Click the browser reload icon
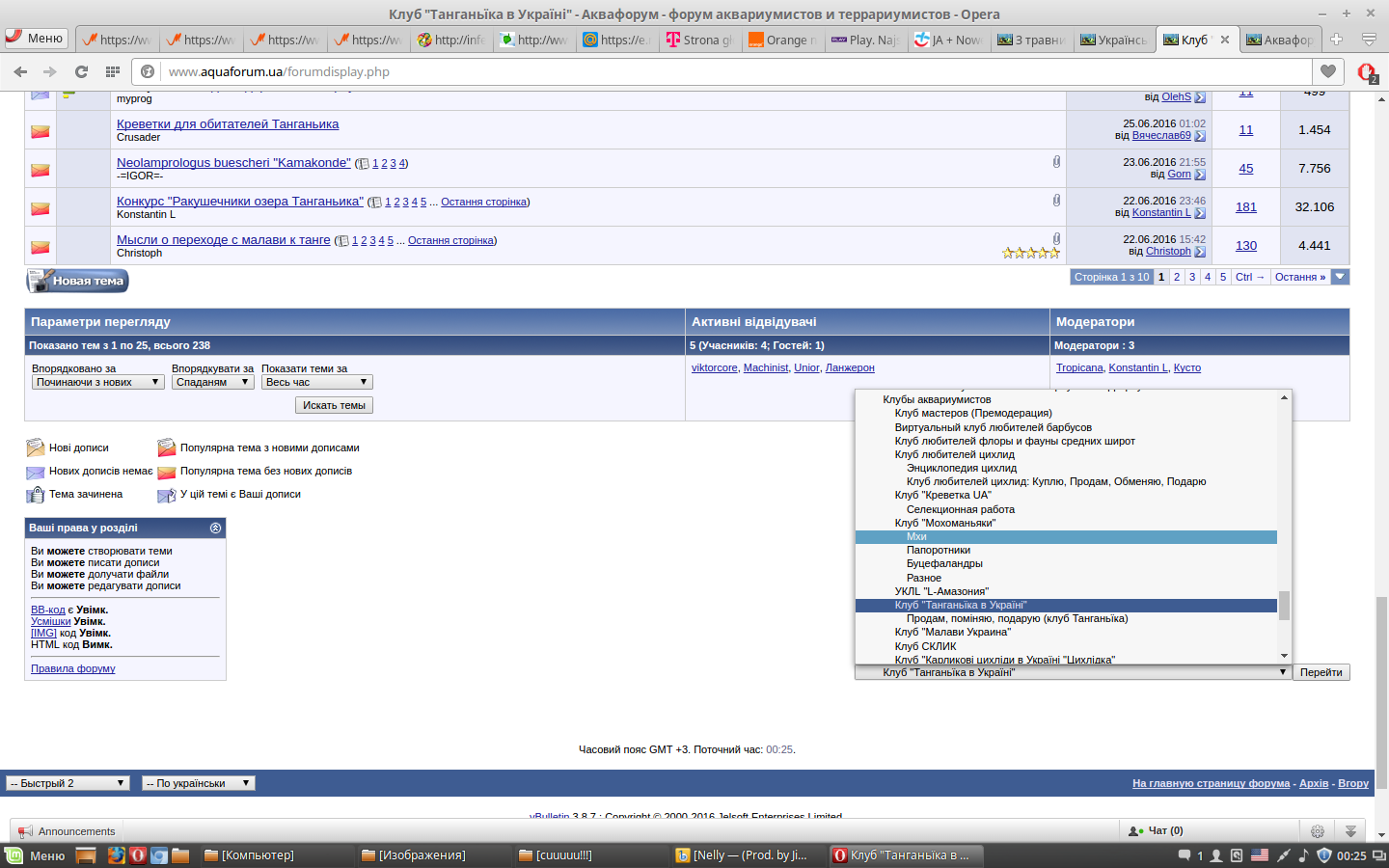Screen dimensions: 1389x868 click(81, 71)
